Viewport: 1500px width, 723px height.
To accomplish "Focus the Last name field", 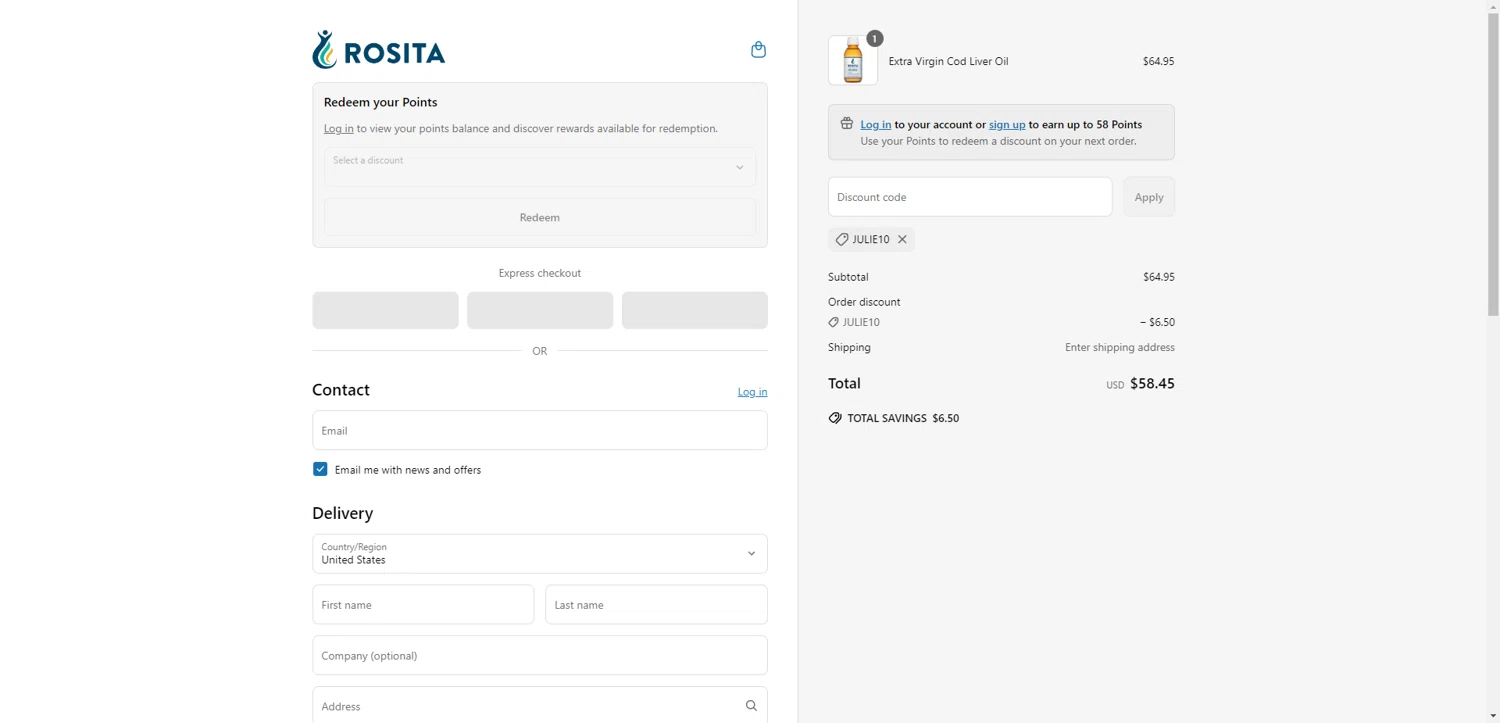I will coord(656,605).
